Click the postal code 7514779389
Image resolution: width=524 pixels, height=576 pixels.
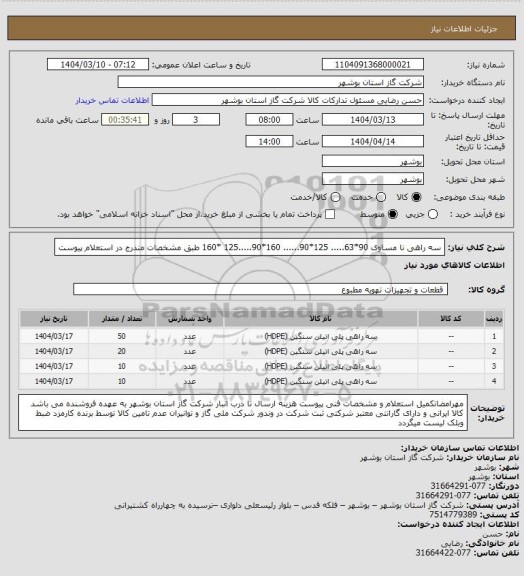coord(453,515)
